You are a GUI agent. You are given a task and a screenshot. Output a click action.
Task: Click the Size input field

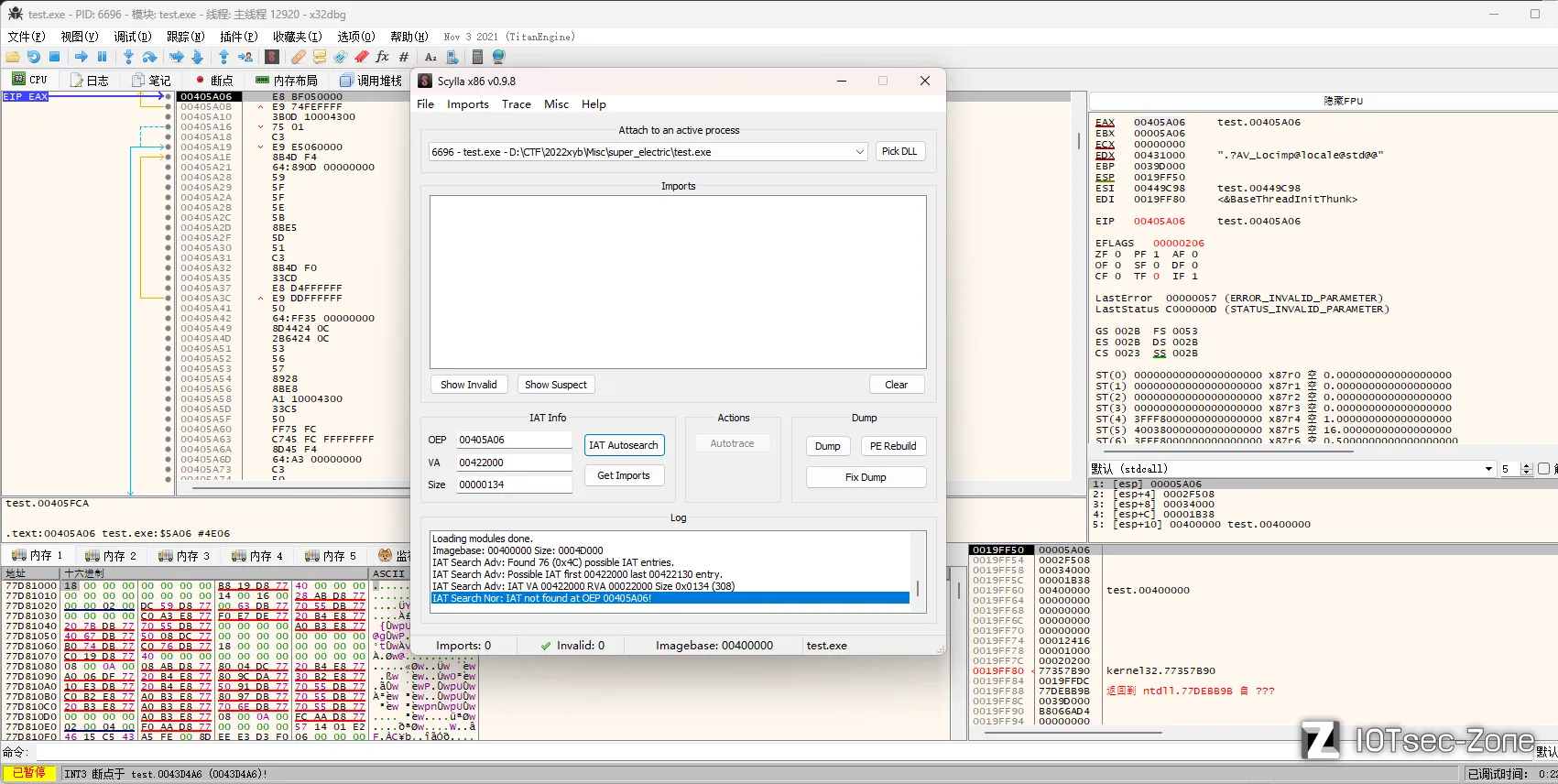(515, 485)
